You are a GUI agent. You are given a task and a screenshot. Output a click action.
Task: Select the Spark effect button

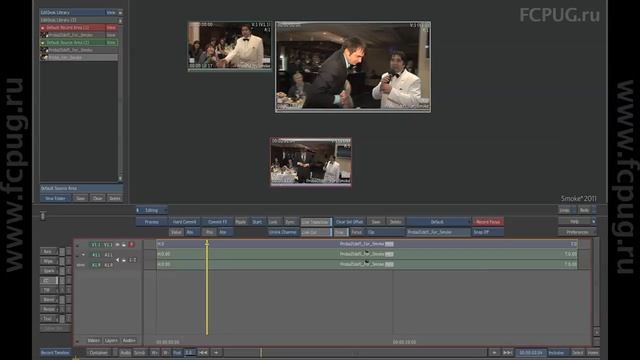point(49,271)
